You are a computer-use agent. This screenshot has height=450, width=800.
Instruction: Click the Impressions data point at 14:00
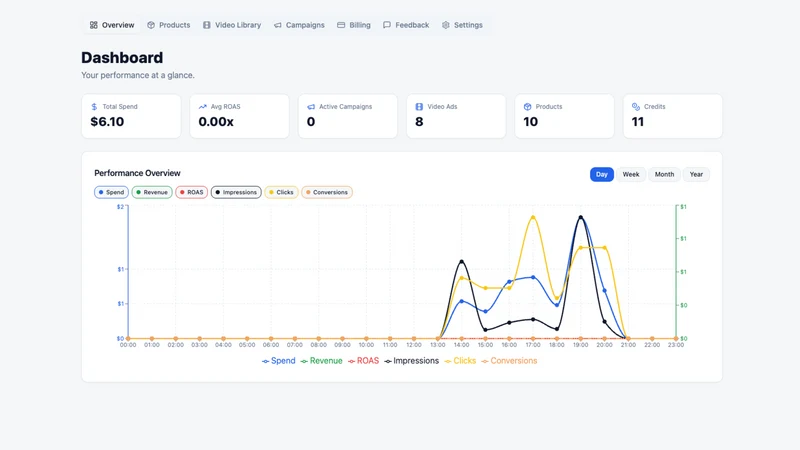pos(462,262)
